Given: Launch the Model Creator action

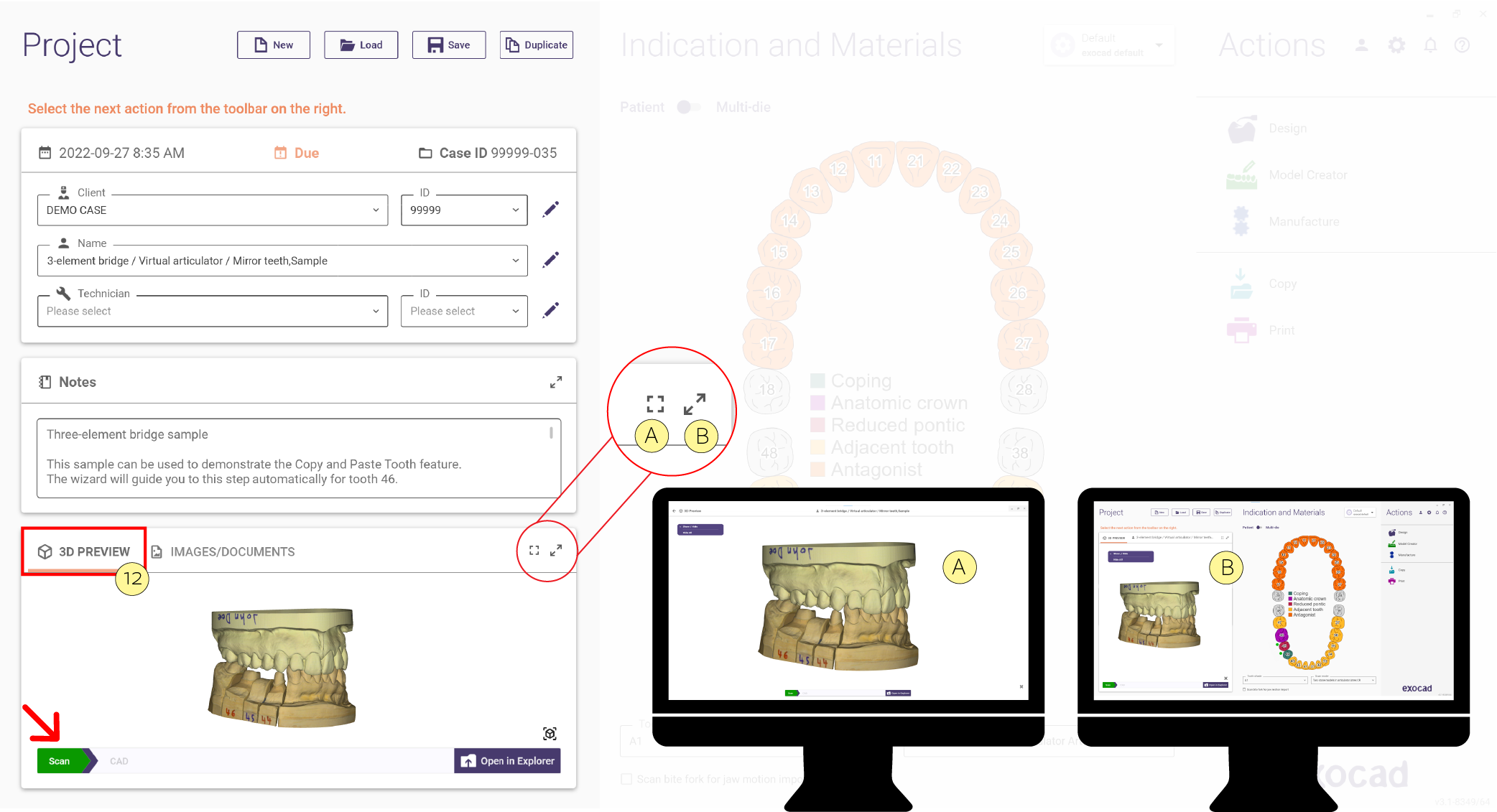Looking at the screenshot, I should pos(1288,175).
